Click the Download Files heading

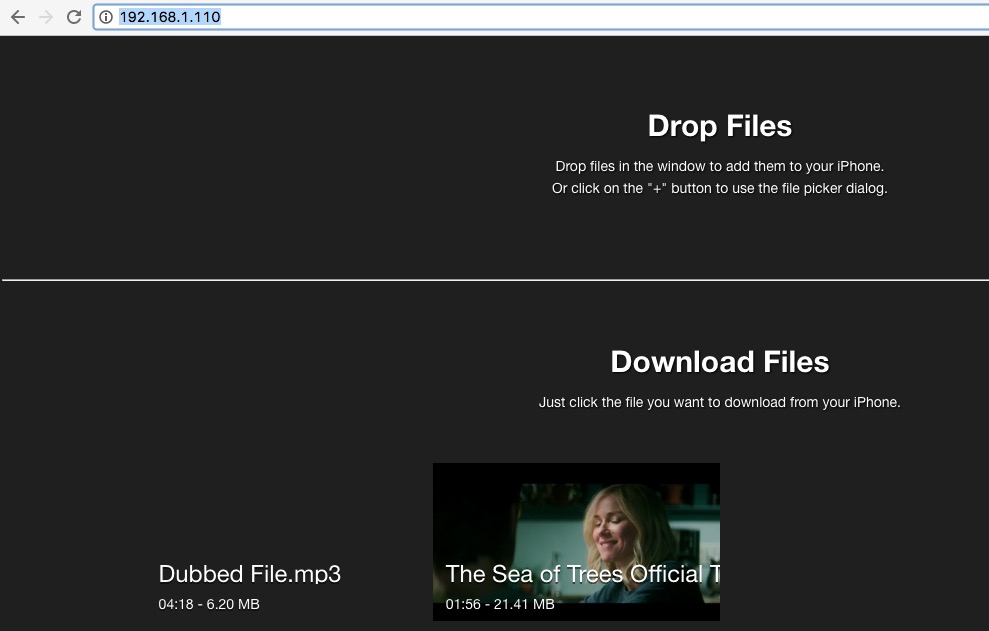click(719, 362)
